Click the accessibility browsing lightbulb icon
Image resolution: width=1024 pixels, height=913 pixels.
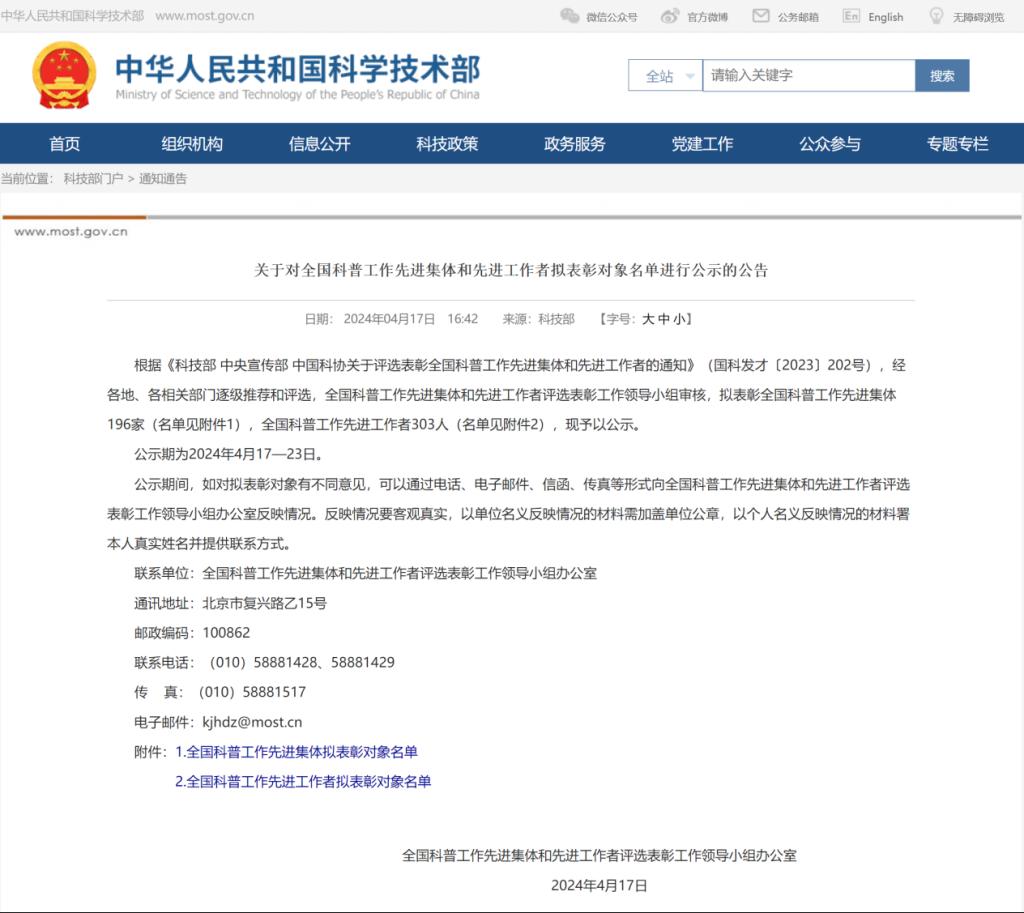click(936, 16)
